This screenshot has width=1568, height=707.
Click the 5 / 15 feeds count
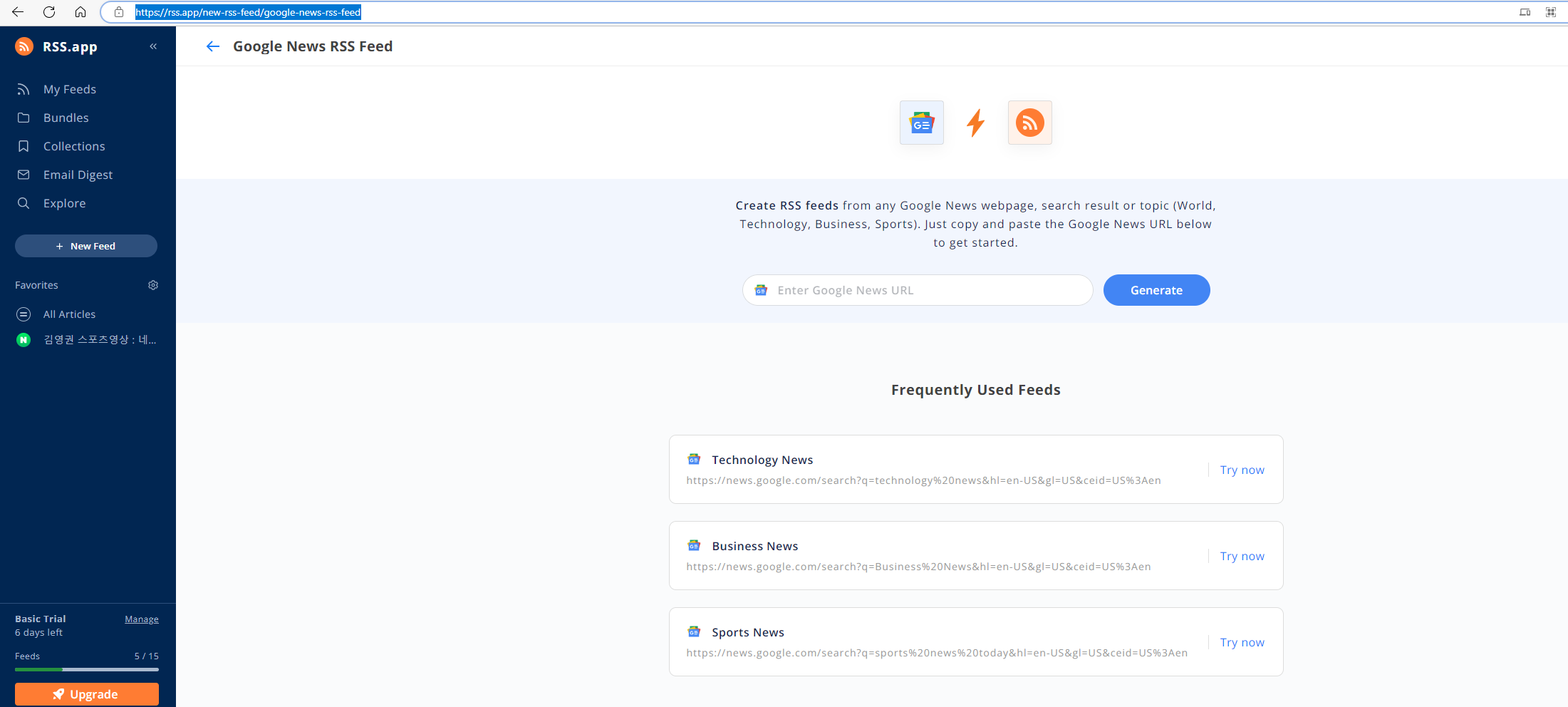click(146, 656)
